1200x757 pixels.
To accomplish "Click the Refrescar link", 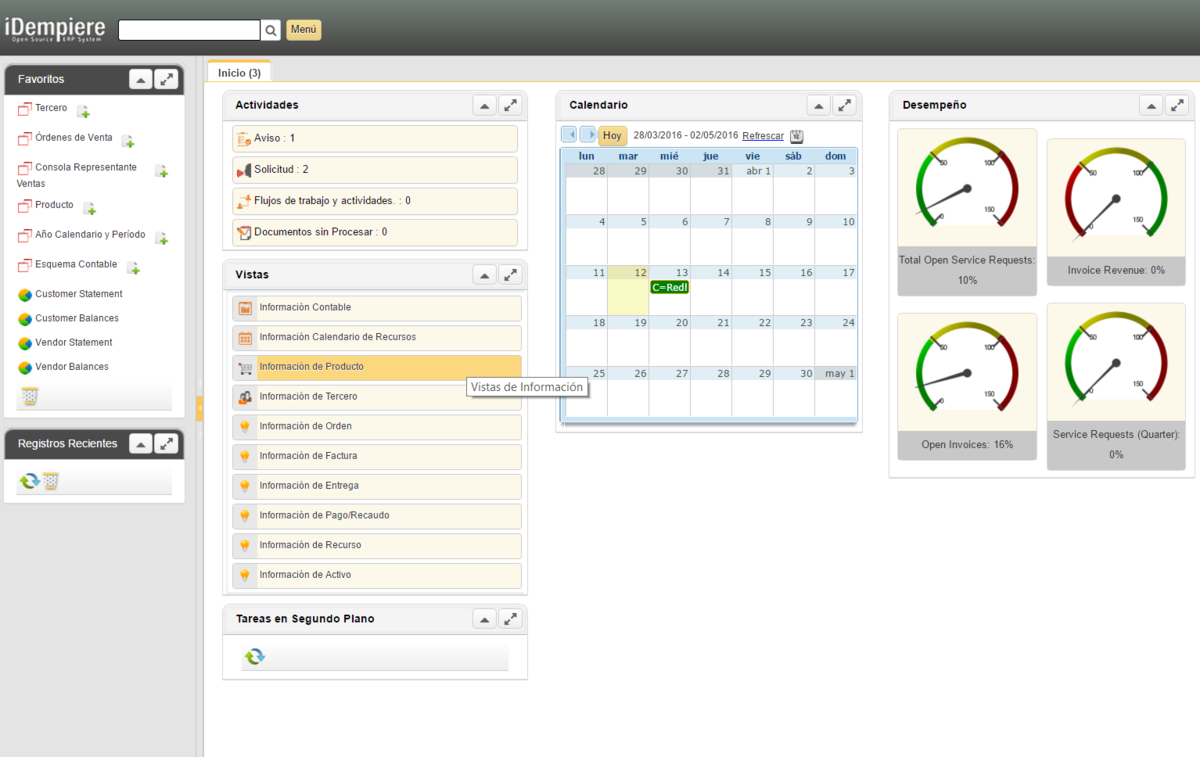I will click(763, 136).
